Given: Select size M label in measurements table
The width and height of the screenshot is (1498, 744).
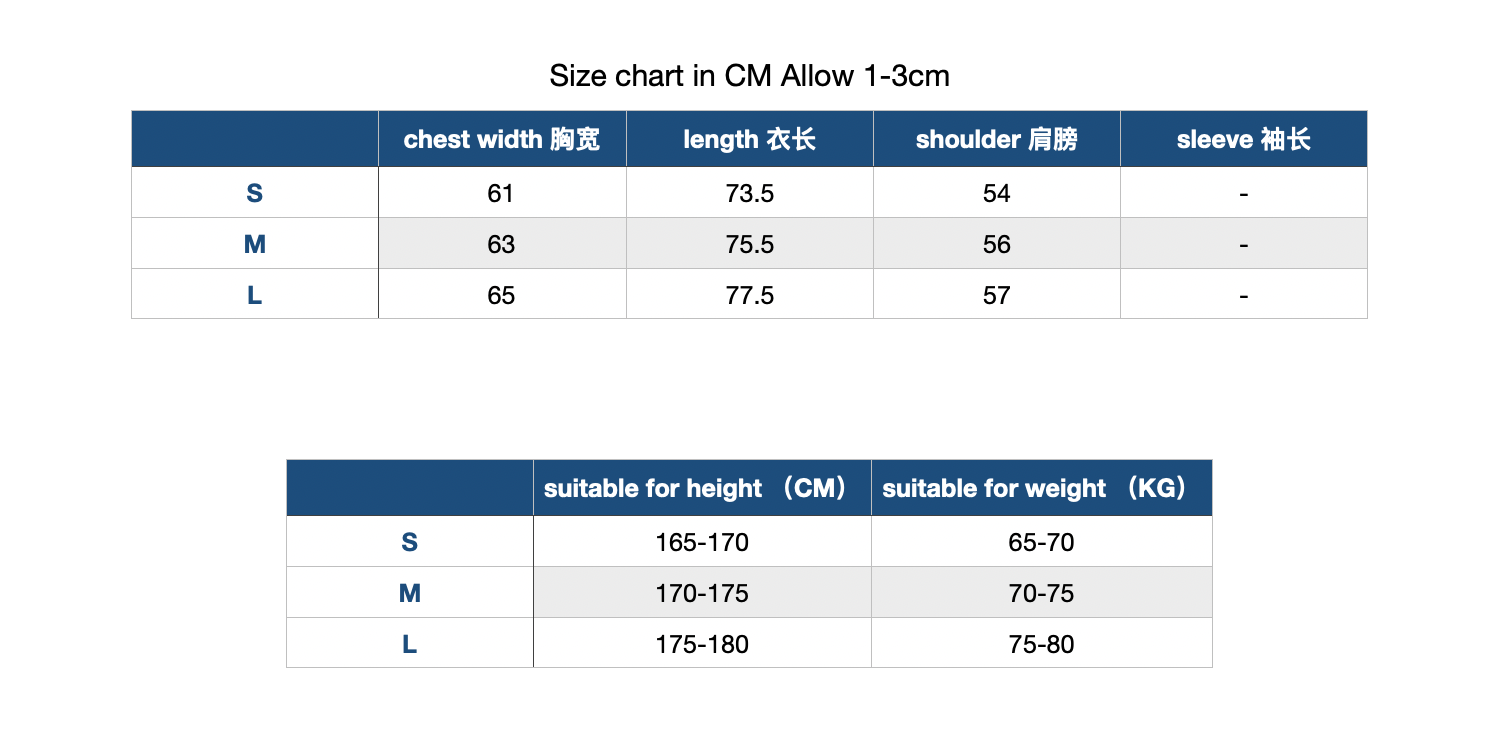Looking at the screenshot, I should (255, 244).
